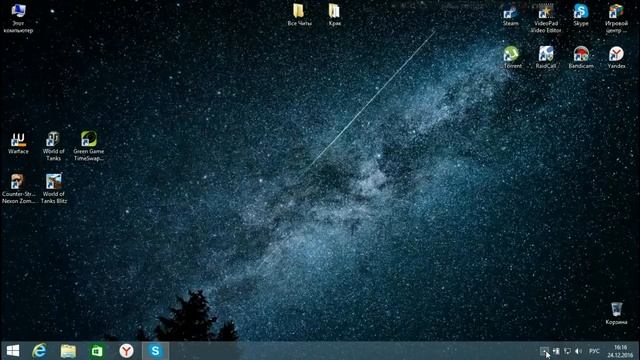
Task: Select the World of Tanks Blitz shortcut
Action: (53, 189)
